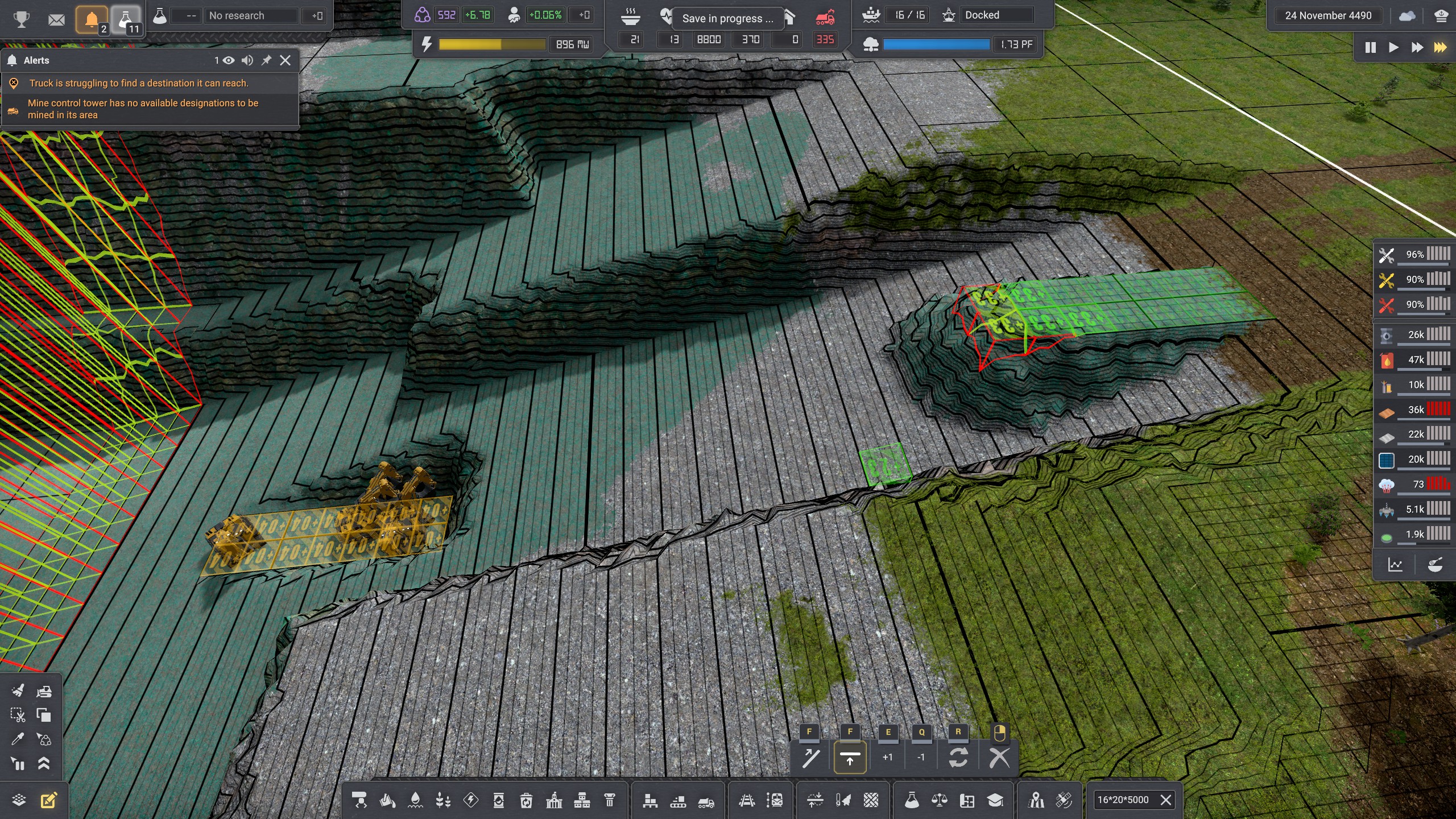Screen dimensions: 1456x819
Task: Click the yellow power bar showing 896 MW
Action: [x=492, y=44]
